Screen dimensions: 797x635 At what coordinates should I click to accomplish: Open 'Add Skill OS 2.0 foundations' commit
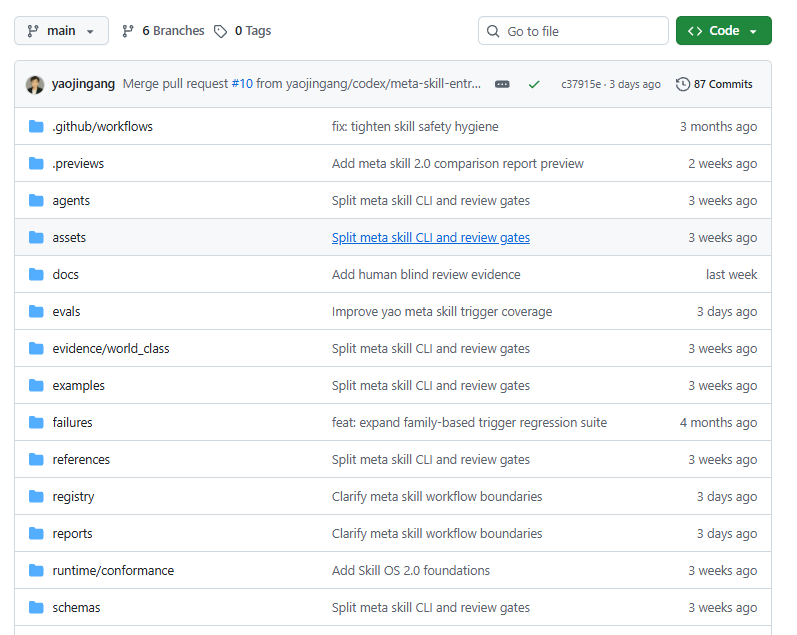coord(411,570)
